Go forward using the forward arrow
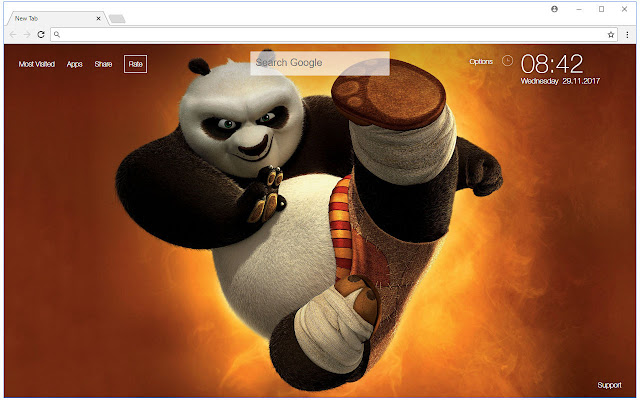 pos(27,35)
